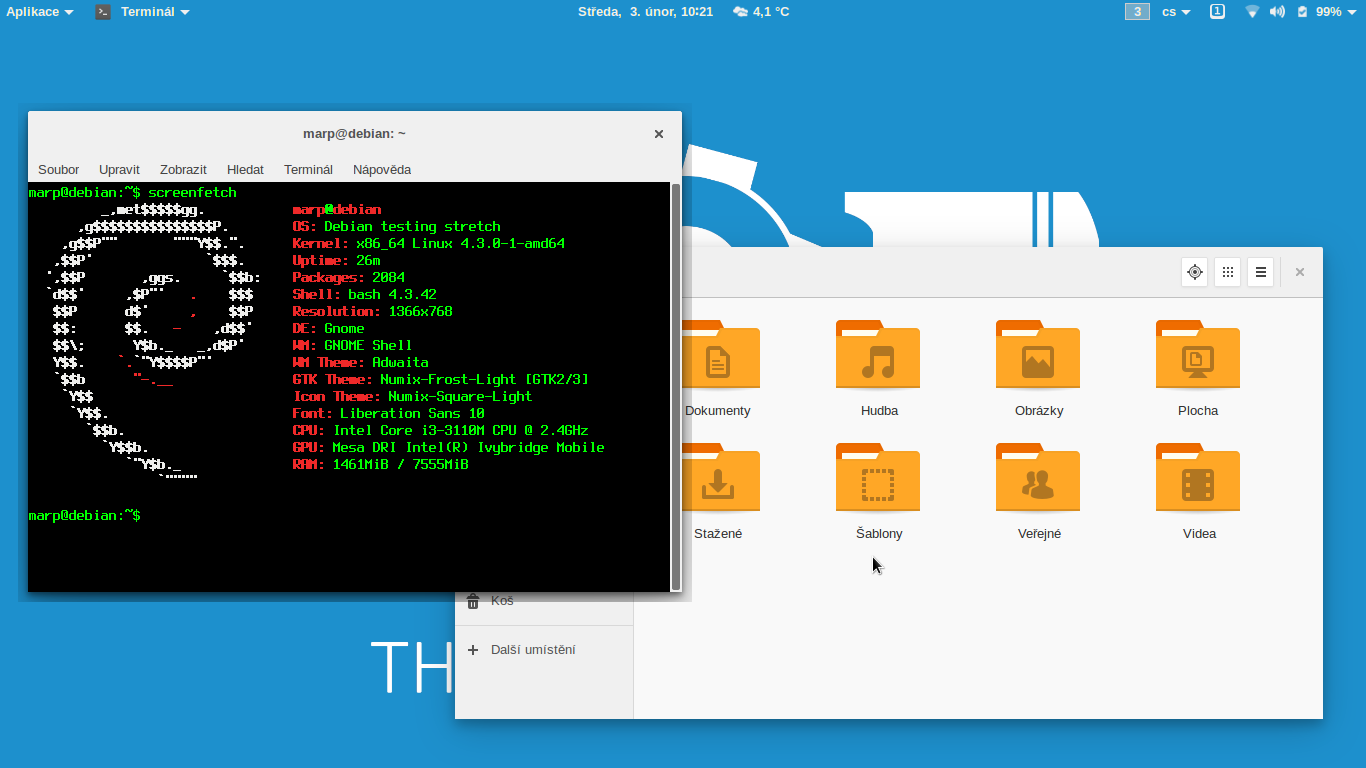1366x768 pixels.
Task: Click the 'Resolution: 1366x768' line
Action: tap(372, 312)
